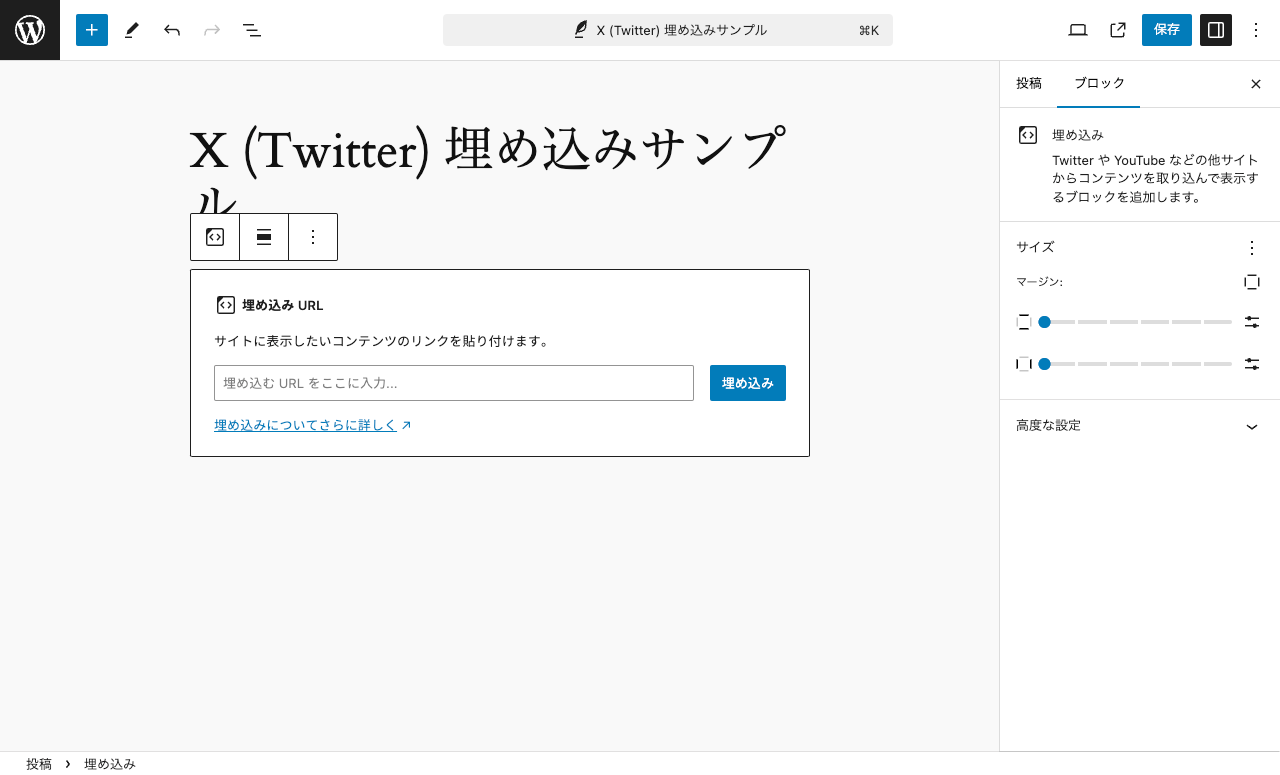Click the 埋め込む URL input field
This screenshot has height=775, width=1280.
click(x=454, y=383)
